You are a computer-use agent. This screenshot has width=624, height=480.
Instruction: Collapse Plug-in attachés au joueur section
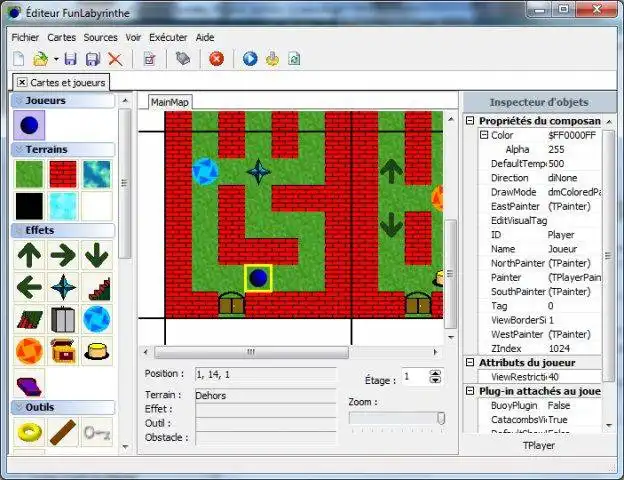pyautogui.click(x=470, y=391)
